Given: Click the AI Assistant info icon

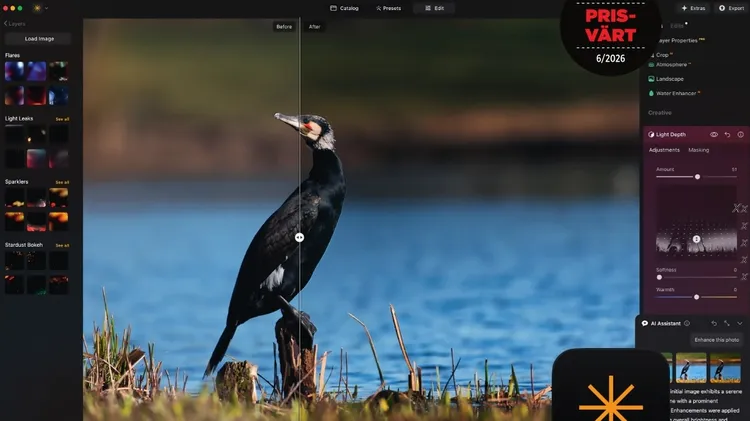Looking at the screenshot, I should tap(687, 323).
